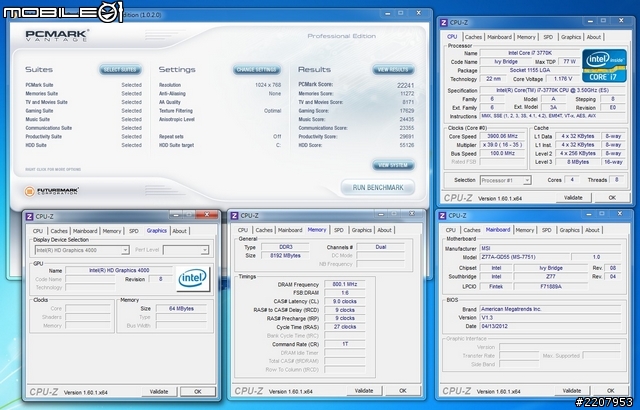Switch to Caches tab in CPU window
640x410 pixels.
coord(473,37)
